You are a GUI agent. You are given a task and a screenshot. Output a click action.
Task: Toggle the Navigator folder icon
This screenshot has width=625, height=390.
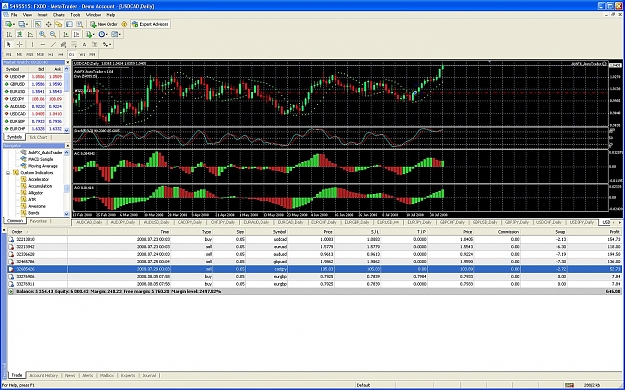pyautogui.click(x=59, y=24)
